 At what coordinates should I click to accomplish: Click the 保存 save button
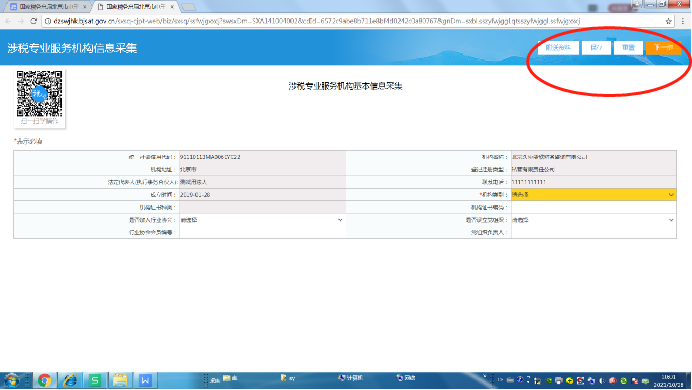596,48
